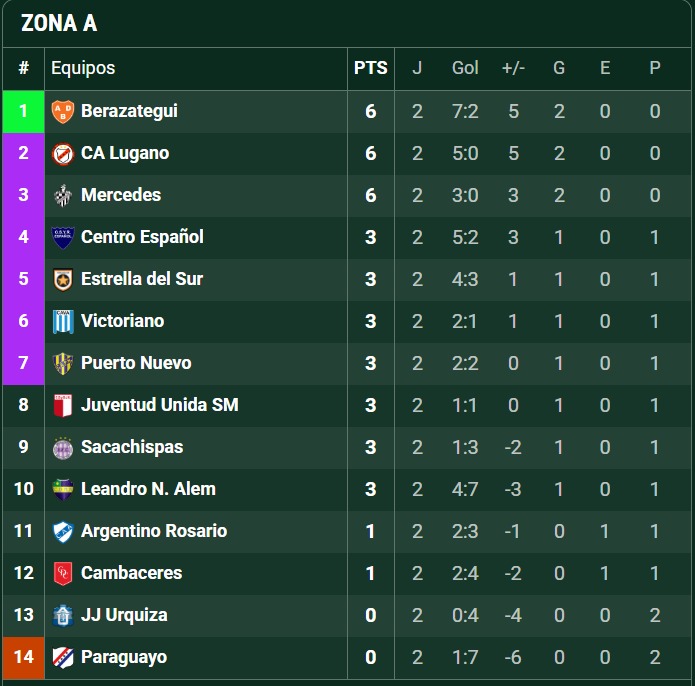Click the green position 1 badge

tap(23, 112)
